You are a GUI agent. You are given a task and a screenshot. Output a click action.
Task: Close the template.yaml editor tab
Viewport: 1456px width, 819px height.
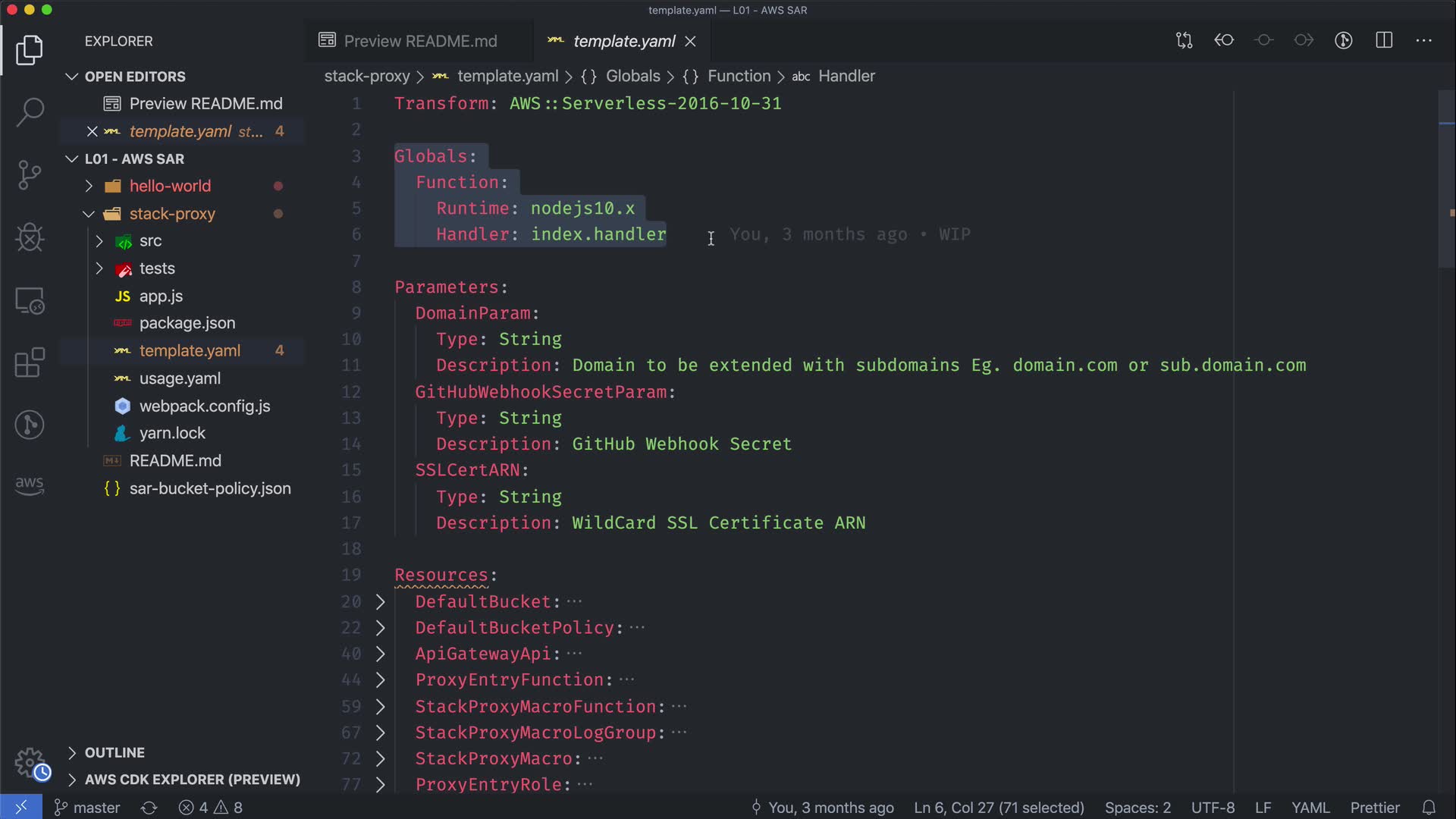click(690, 42)
